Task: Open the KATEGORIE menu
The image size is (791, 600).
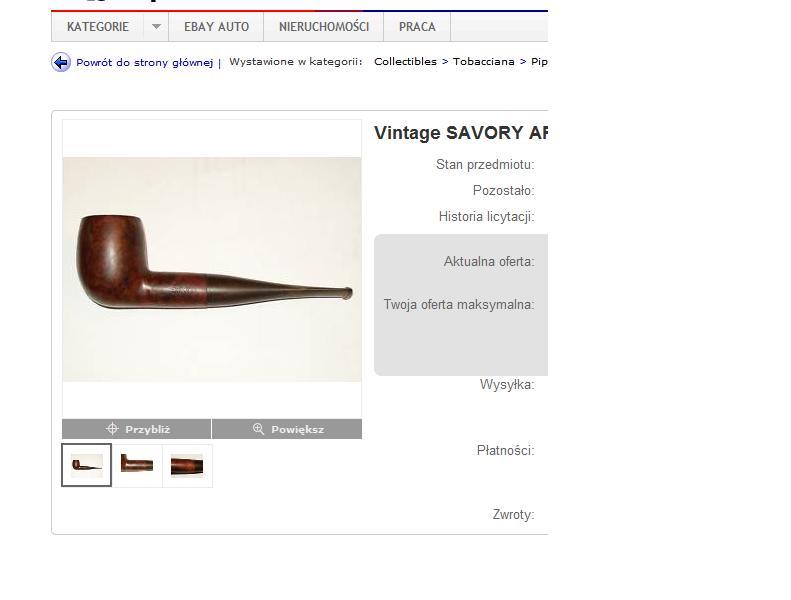Action: coord(98,27)
